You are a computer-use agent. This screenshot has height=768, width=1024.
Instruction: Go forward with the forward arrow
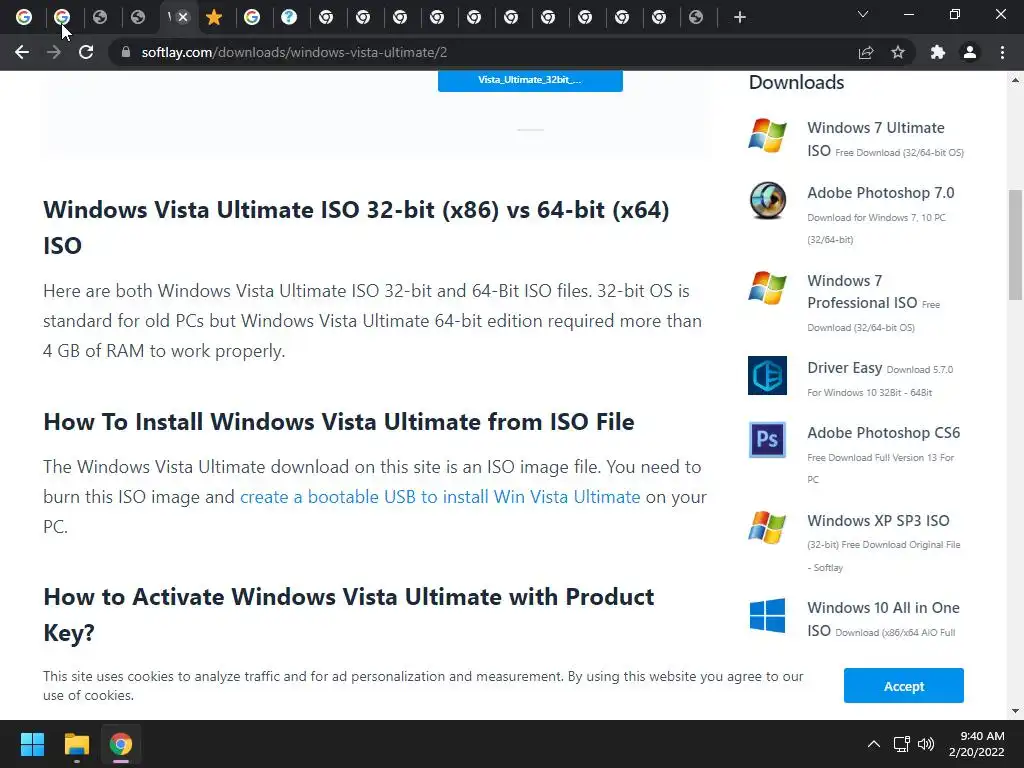54,52
